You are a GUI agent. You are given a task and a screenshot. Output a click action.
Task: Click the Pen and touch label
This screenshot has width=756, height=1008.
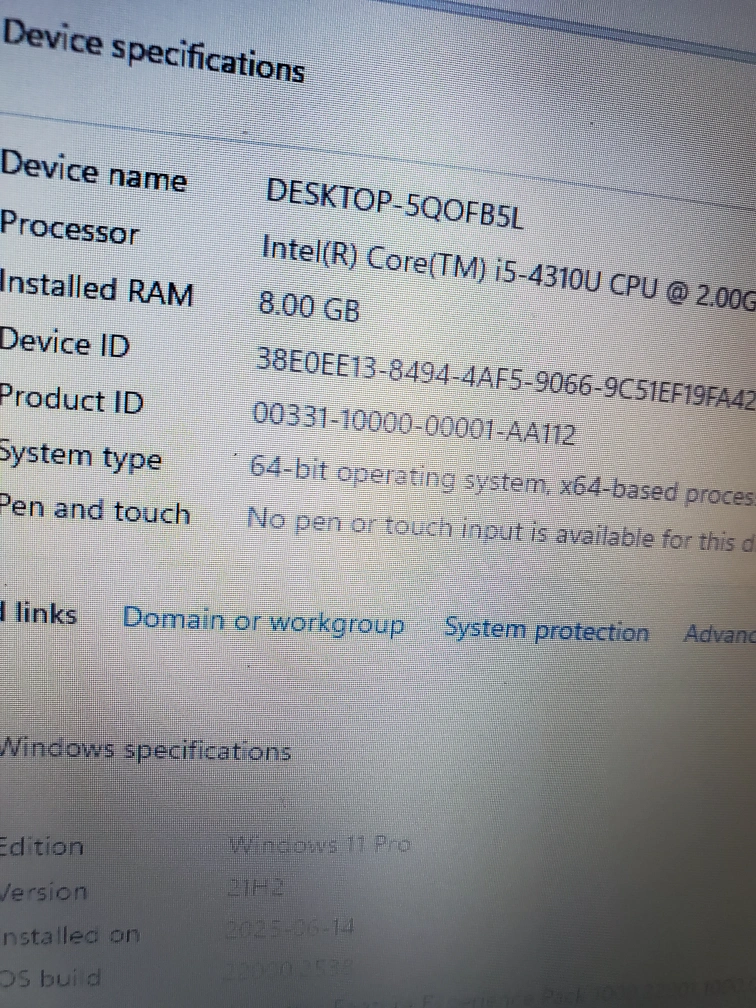tap(94, 510)
